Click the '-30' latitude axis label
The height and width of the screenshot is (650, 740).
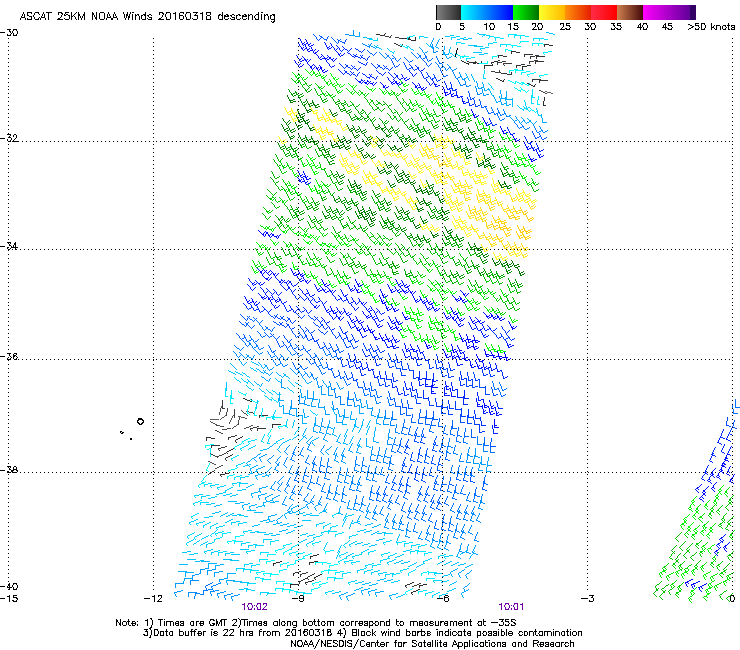[x=9, y=33]
